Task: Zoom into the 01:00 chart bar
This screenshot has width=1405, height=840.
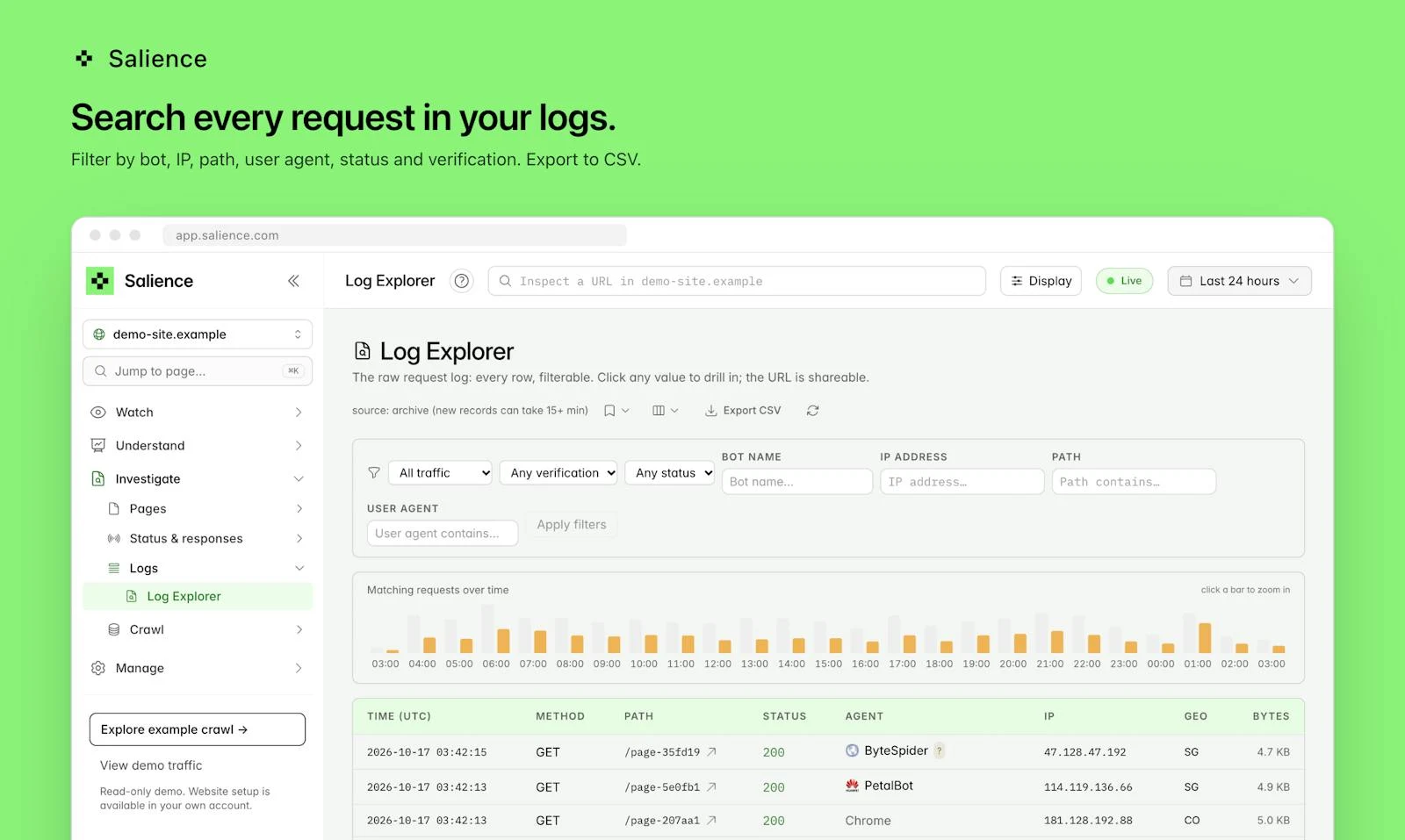Action: click(x=1205, y=638)
